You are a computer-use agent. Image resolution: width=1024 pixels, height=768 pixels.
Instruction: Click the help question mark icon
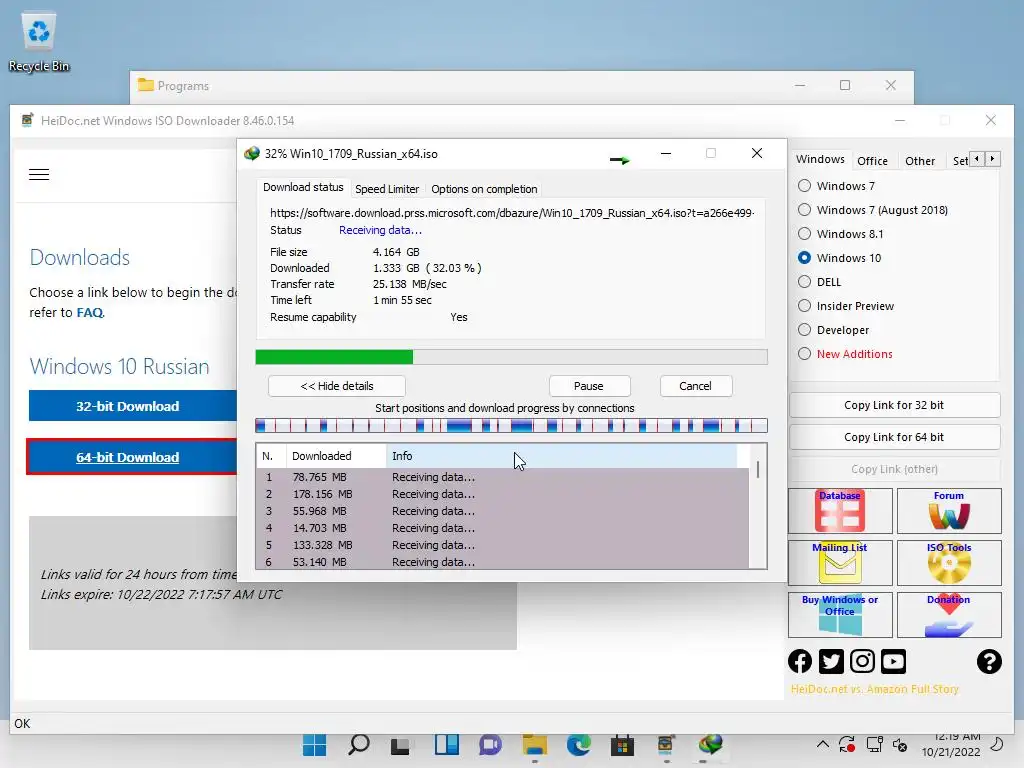(x=989, y=662)
